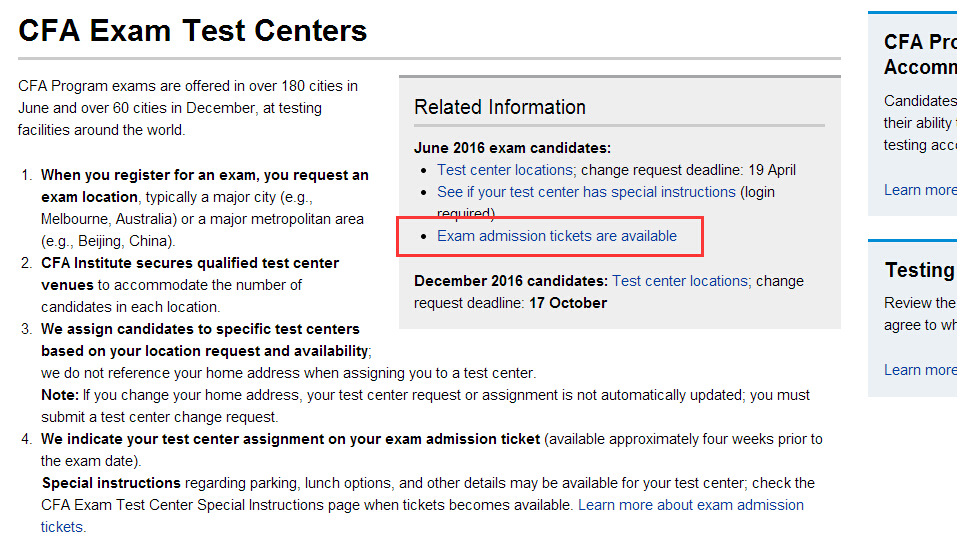Click the bold 'Special instructions' text
957x552 pixels.
109,483
